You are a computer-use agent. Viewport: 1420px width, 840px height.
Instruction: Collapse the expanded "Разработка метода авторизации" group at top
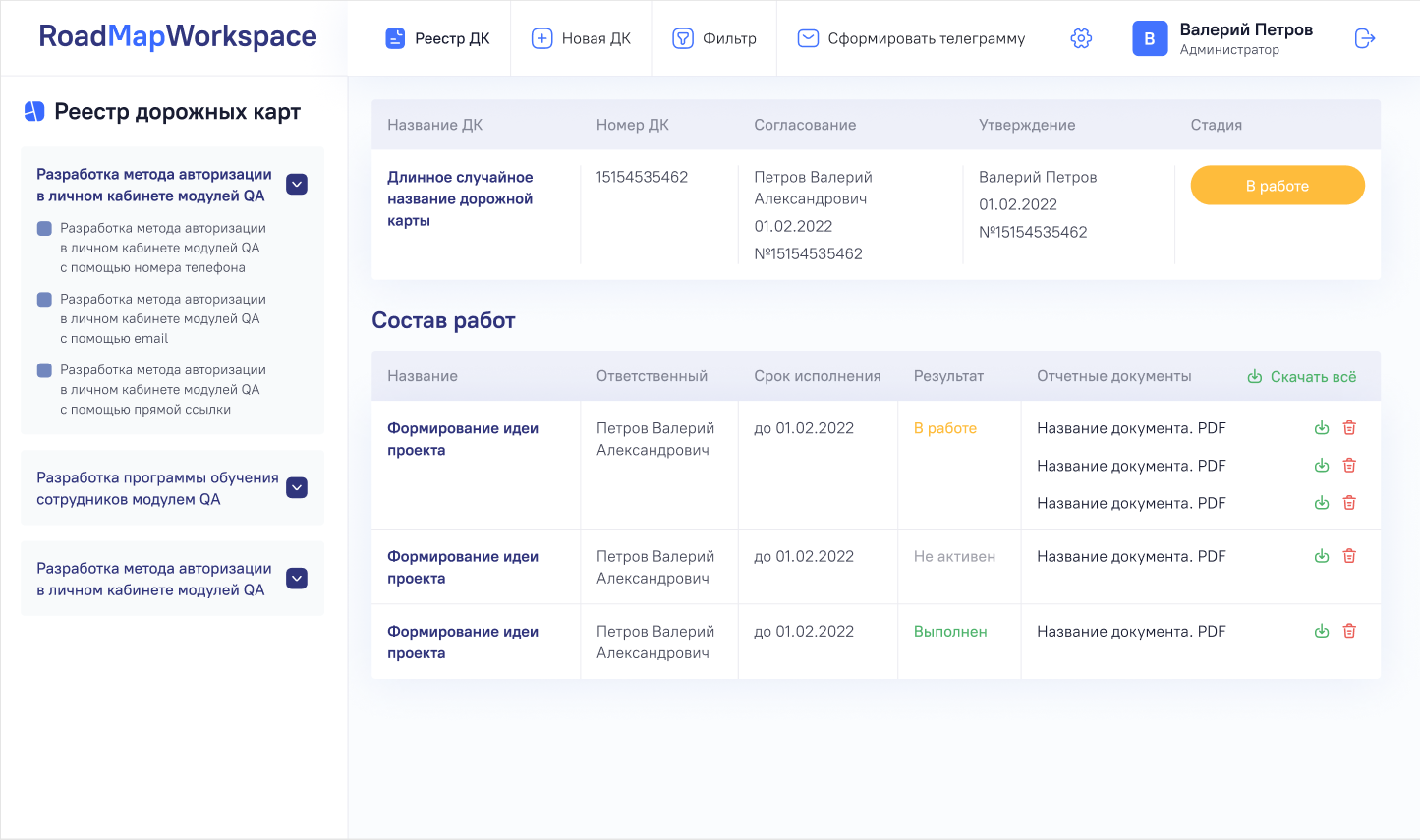pyautogui.click(x=297, y=185)
